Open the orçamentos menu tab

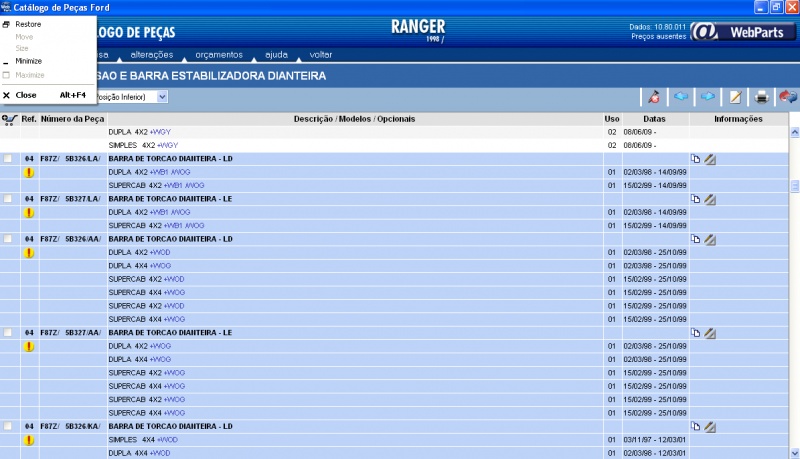pyautogui.click(x=219, y=55)
